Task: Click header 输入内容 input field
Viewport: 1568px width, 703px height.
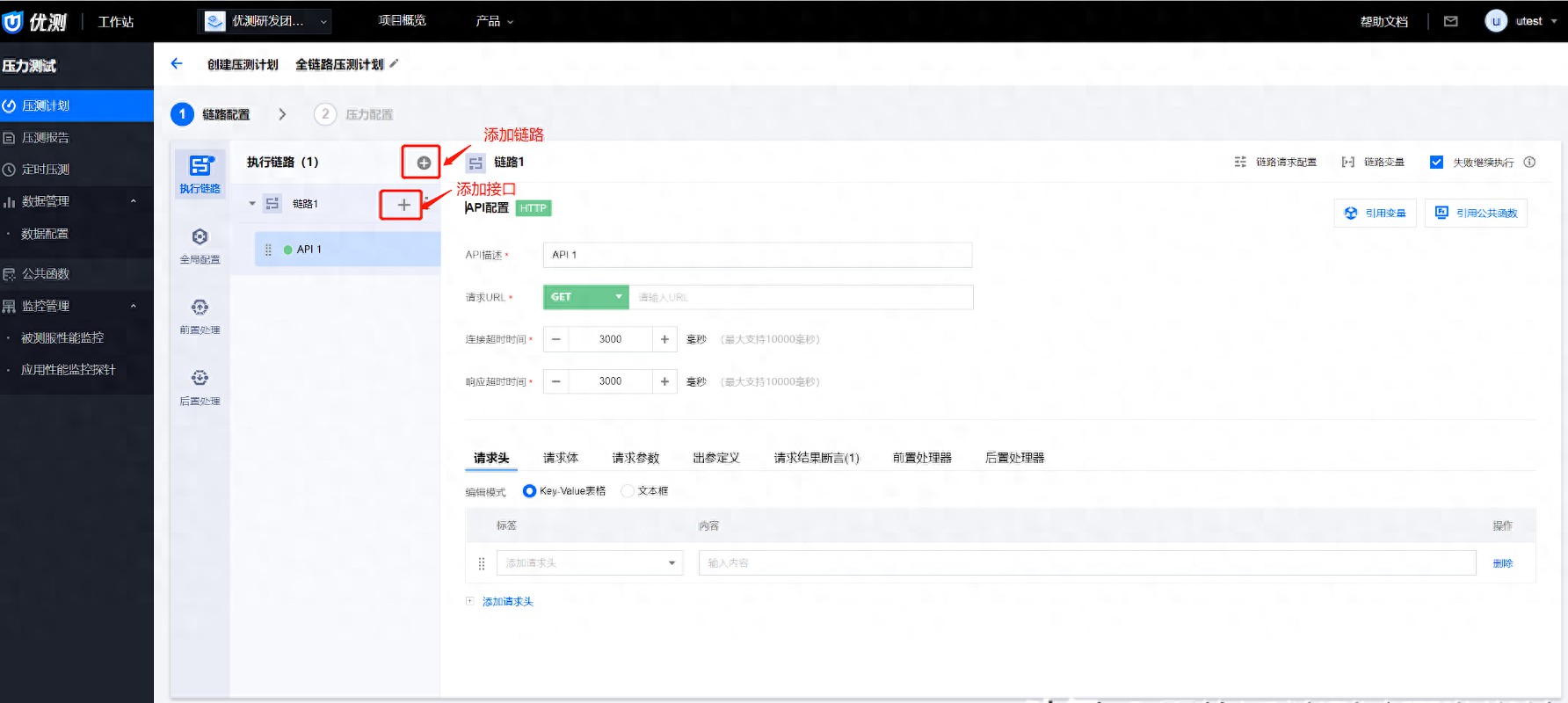Action: (1087, 563)
